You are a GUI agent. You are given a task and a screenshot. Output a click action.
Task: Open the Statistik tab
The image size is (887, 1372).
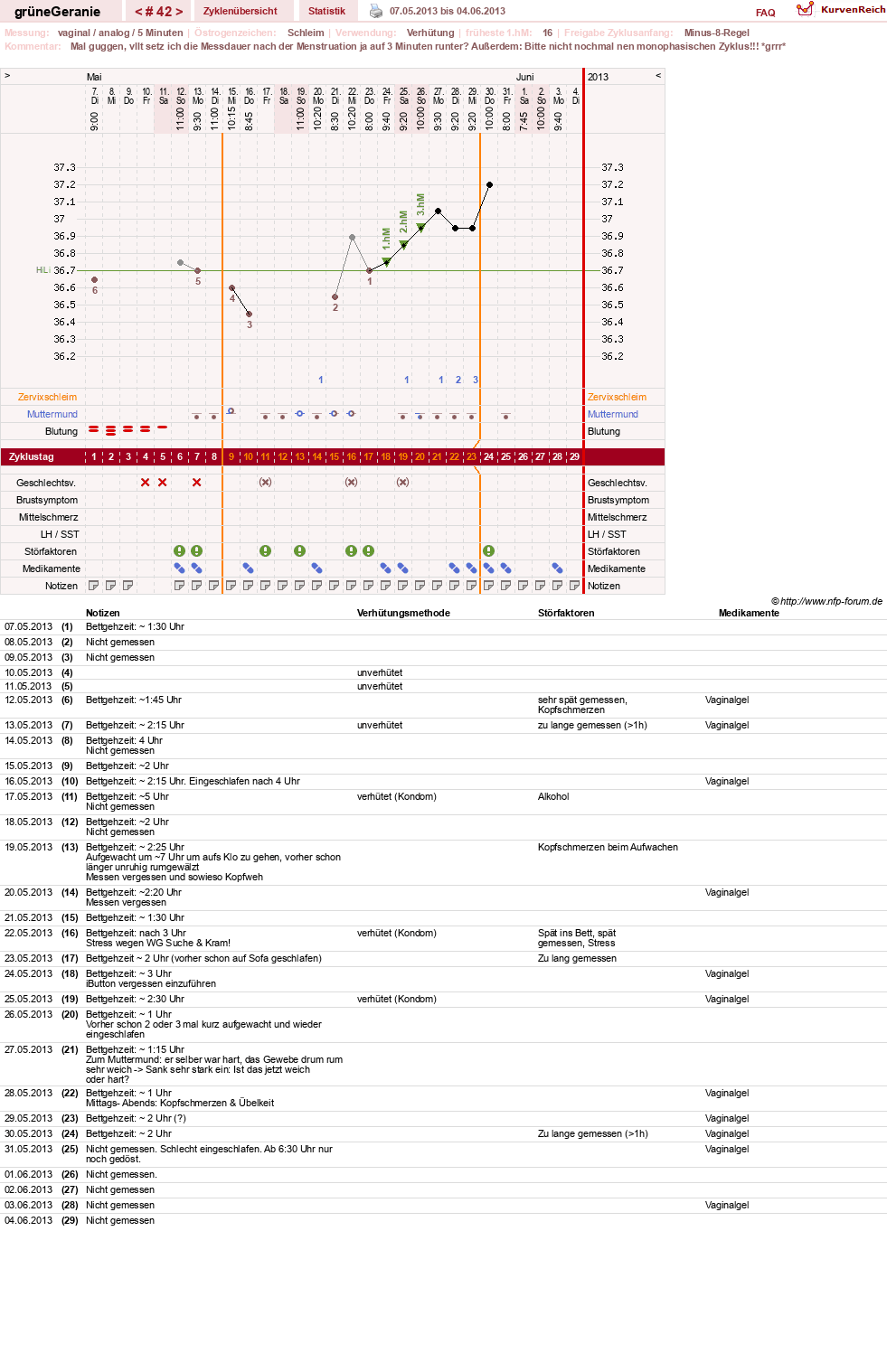[x=326, y=11]
